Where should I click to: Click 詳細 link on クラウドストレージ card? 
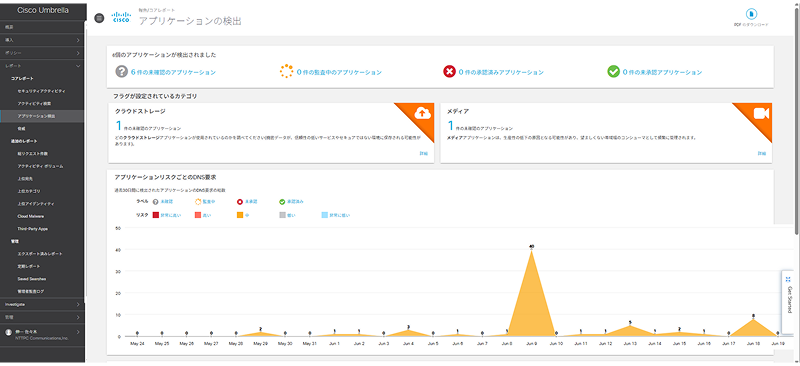click(424, 153)
